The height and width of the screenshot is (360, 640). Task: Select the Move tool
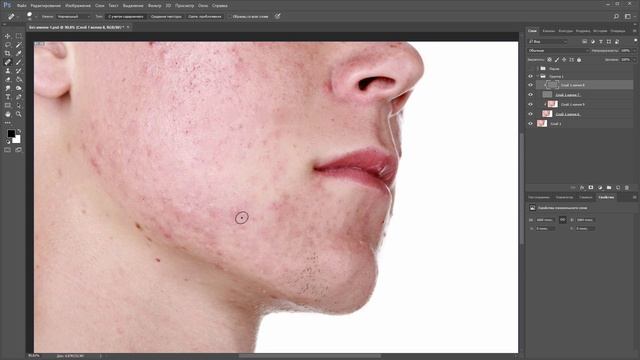click(7, 36)
